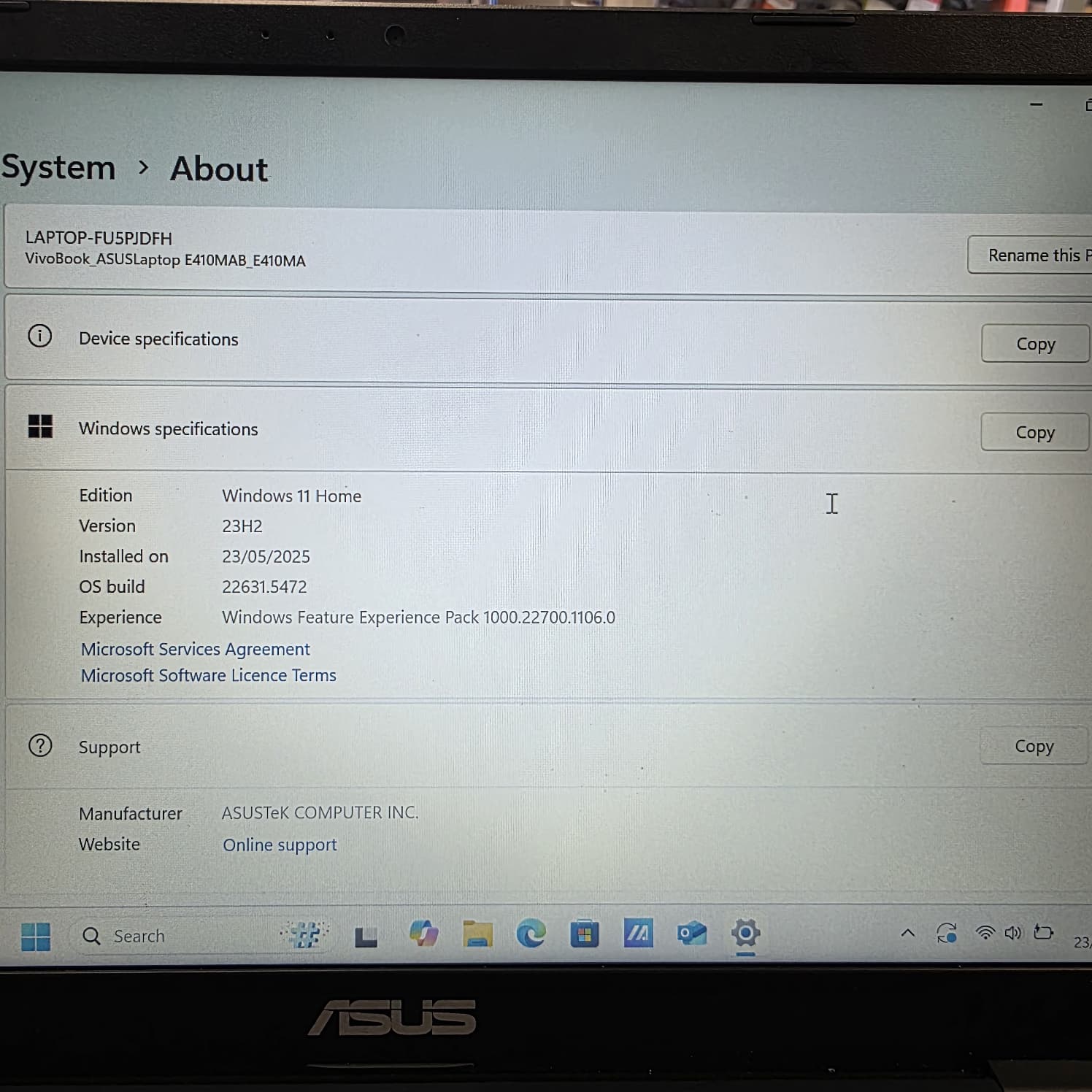Click the Manufacturer label
The height and width of the screenshot is (1092, 1092).
pos(131,813)
